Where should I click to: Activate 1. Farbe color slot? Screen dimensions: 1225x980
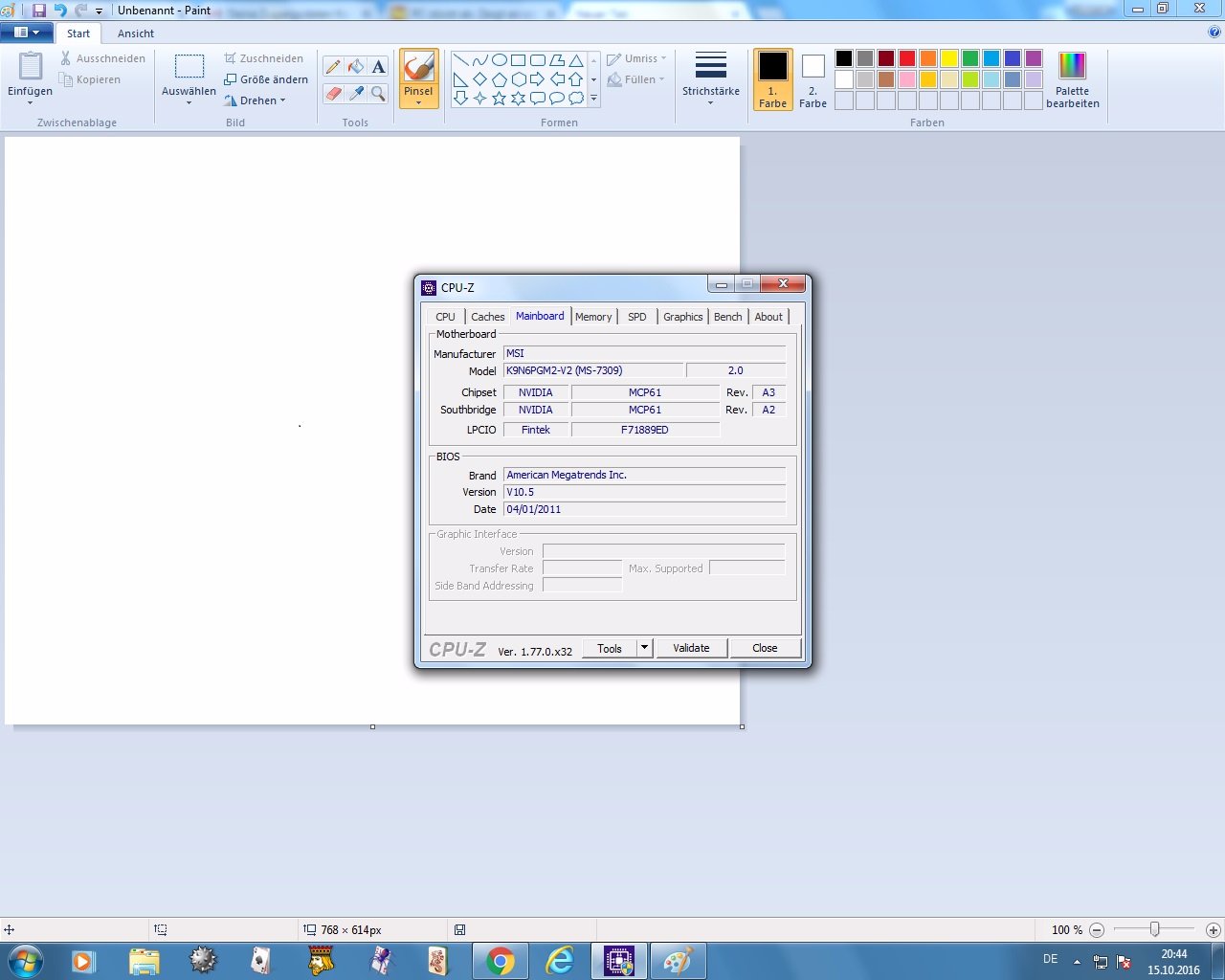(772, 79)
